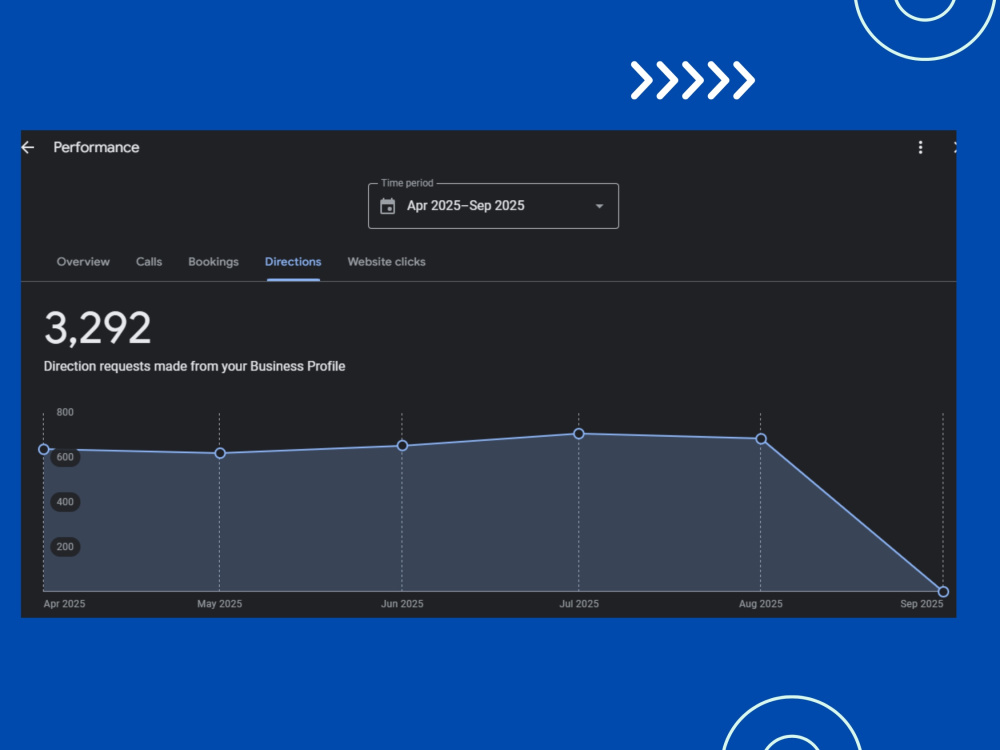Viewport: 1000px width, 750px height.
Task: Click the 400 y-axis label
Action: click(x=65, y=502)
